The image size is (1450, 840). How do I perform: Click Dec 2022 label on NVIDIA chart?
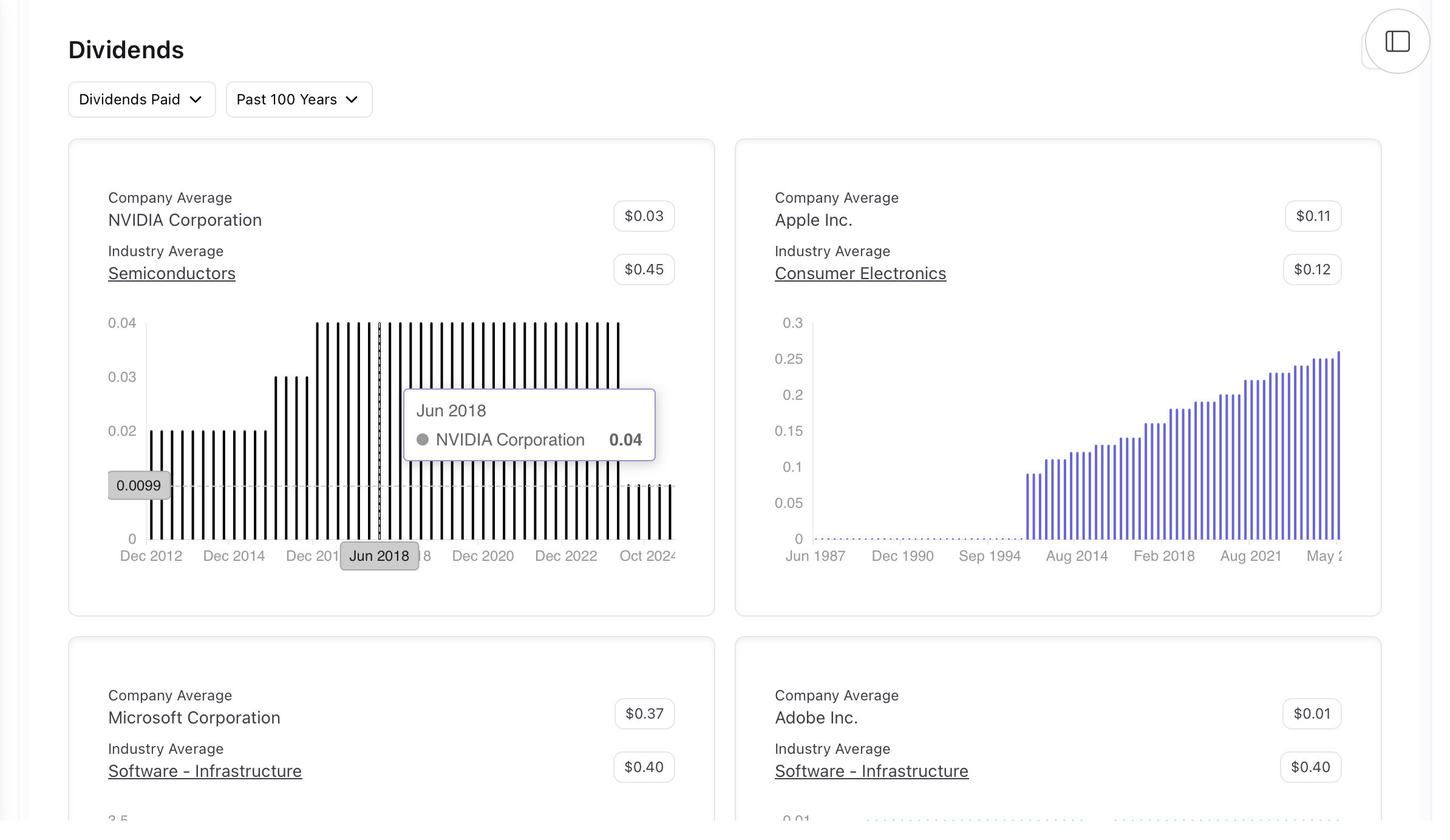pos(566,556)
